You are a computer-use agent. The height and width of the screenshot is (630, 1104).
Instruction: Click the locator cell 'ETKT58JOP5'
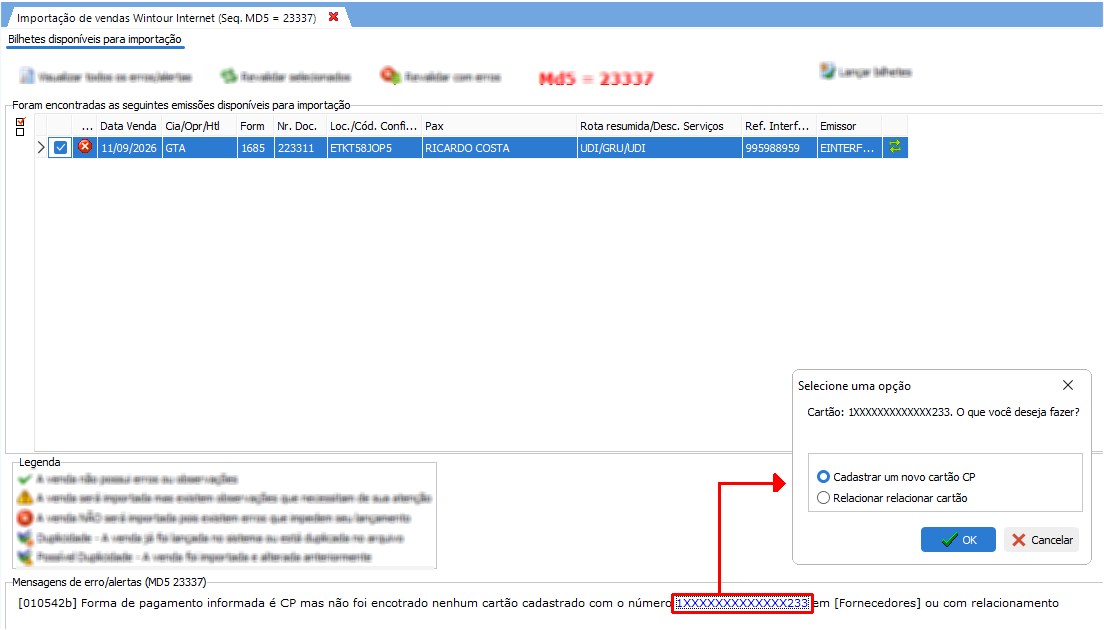pos(375,148)
